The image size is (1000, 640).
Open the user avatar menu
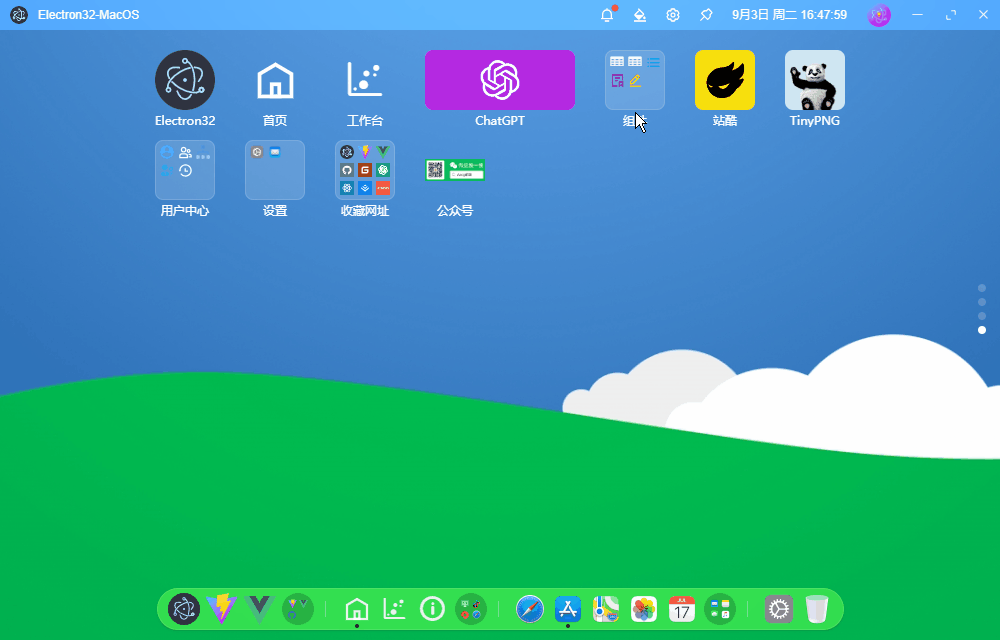click(879, 15)
